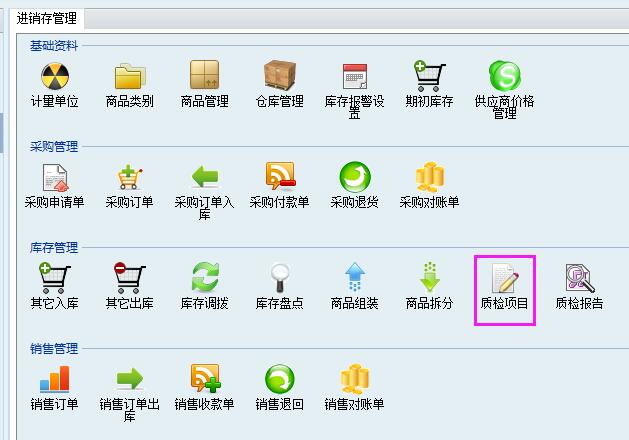Screen dimensions: 629x440
Task: Open 库存调拨 refresh arrows icon
Action: [205, 277]
